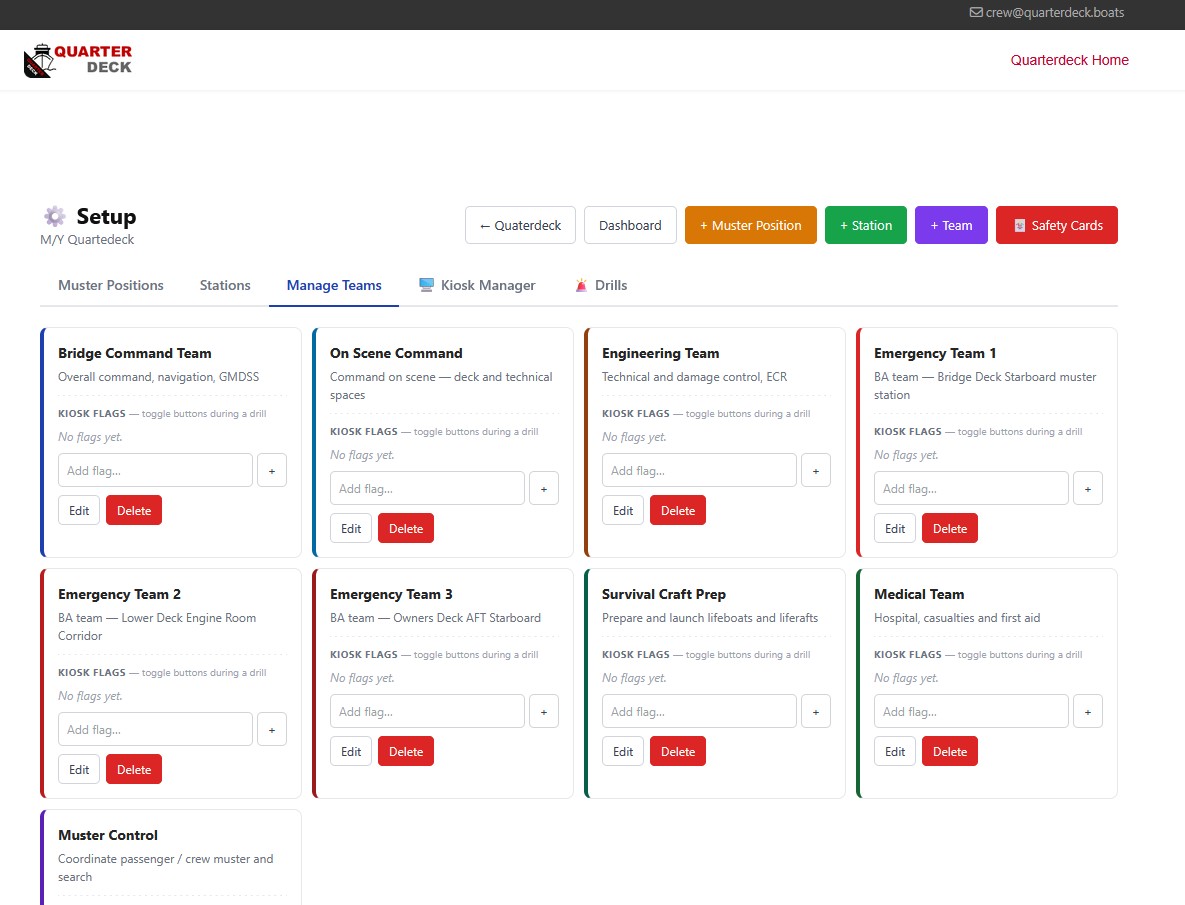Image resolution: width=1185 pixels, height=905 pixels.
Task: Click 'Overall command, navigation, GMDSS' text
Action: [159, 377]
